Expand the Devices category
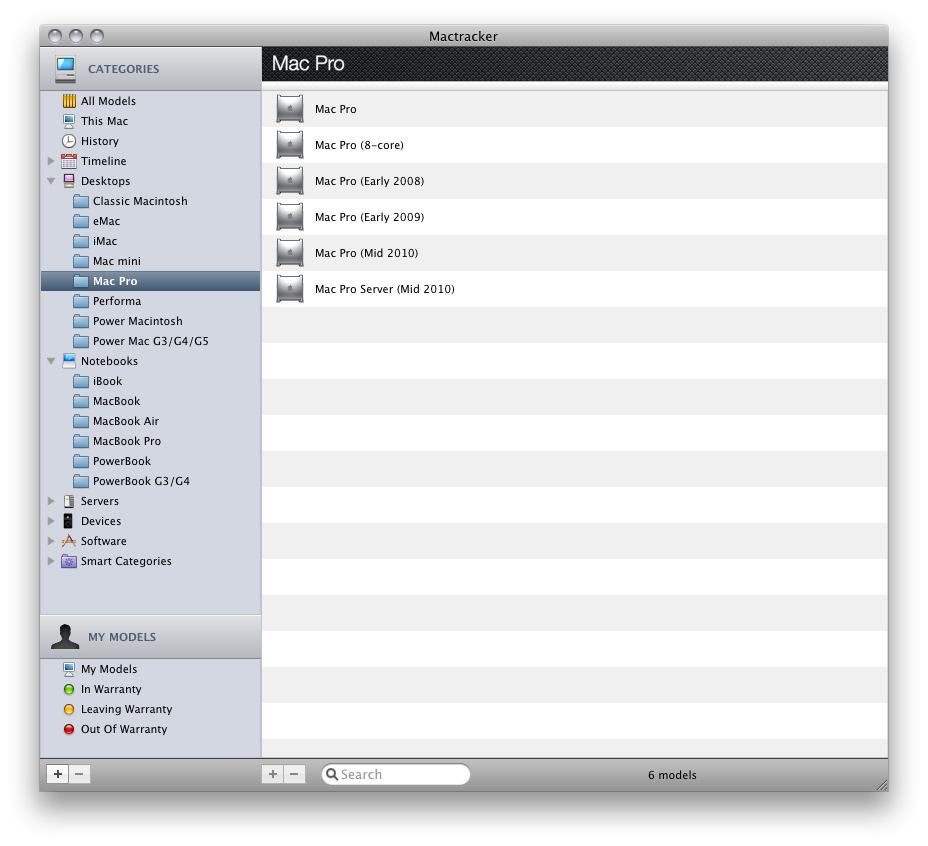The height and width of the screenshot is (846, 928). [x=51, y=521]
